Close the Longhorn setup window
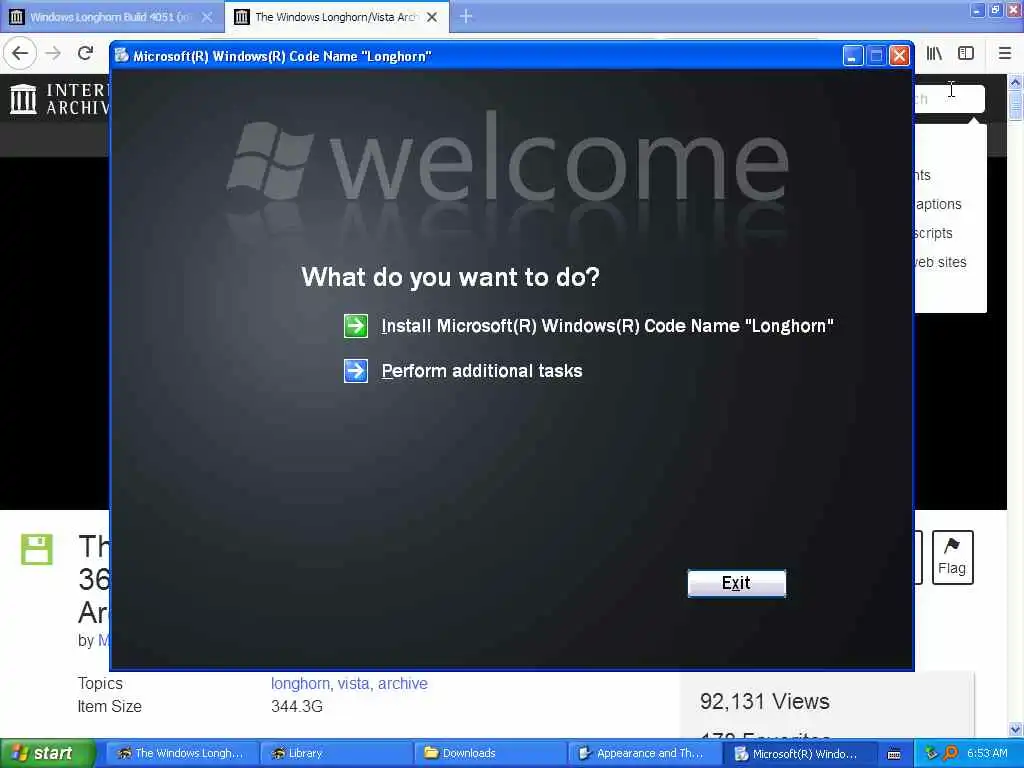This screenshot has width=1024, height=768. click(900, 56)
